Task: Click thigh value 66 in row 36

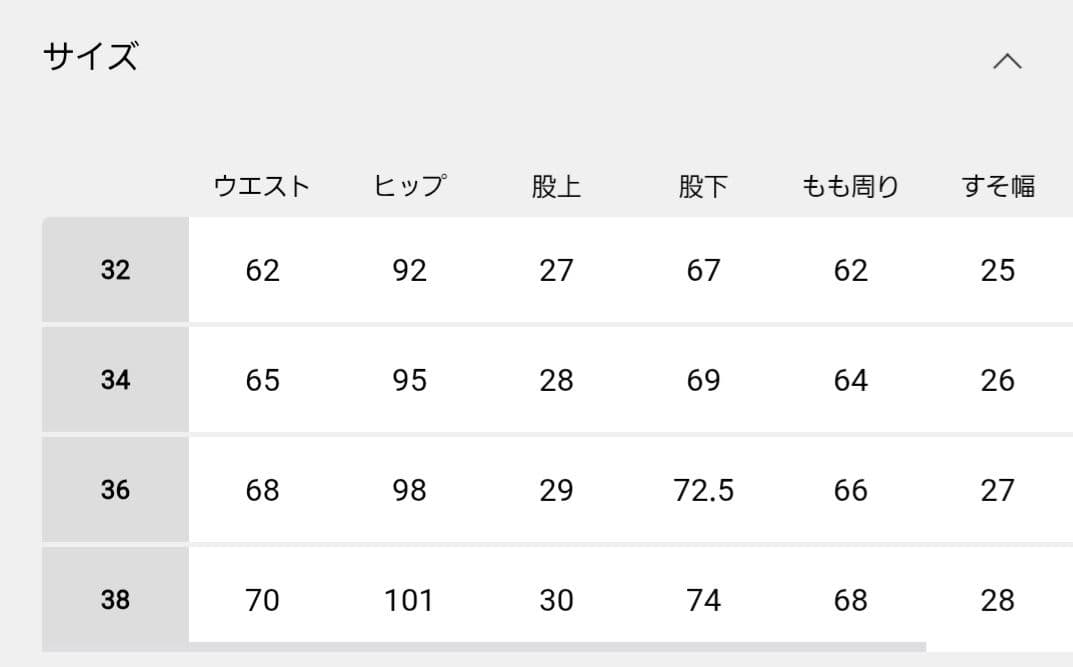Action: 850,490
